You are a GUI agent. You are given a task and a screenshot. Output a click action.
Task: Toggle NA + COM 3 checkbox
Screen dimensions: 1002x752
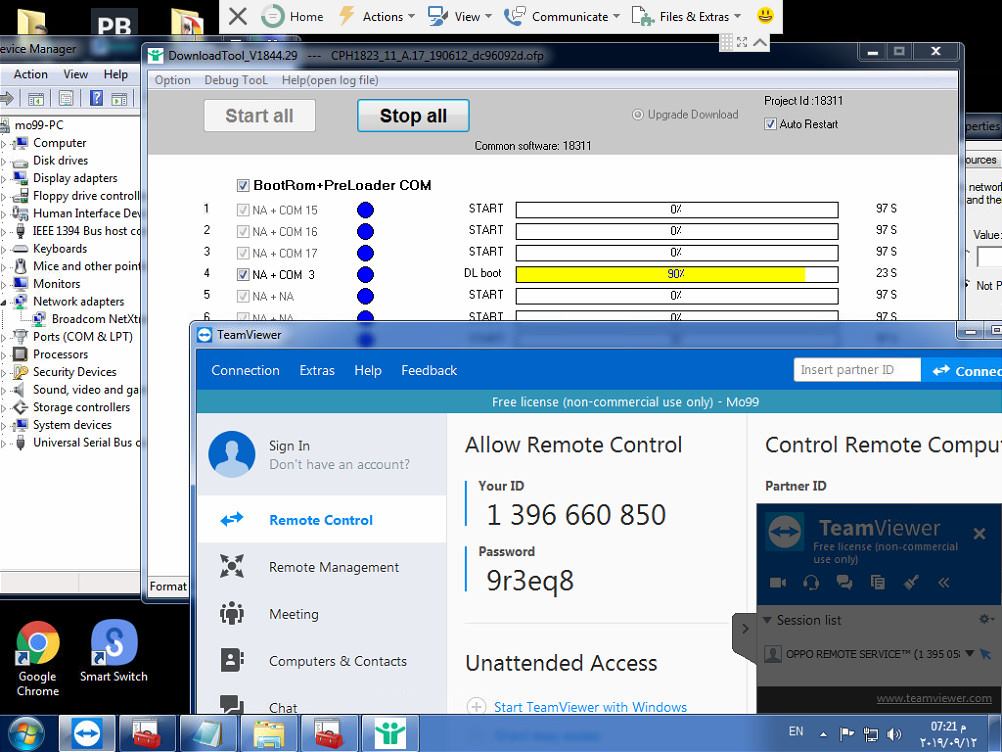tap(243, 274)
